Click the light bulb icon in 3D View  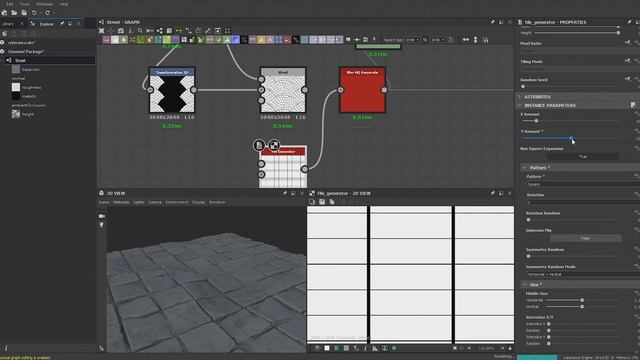click(x=102, y=225)
